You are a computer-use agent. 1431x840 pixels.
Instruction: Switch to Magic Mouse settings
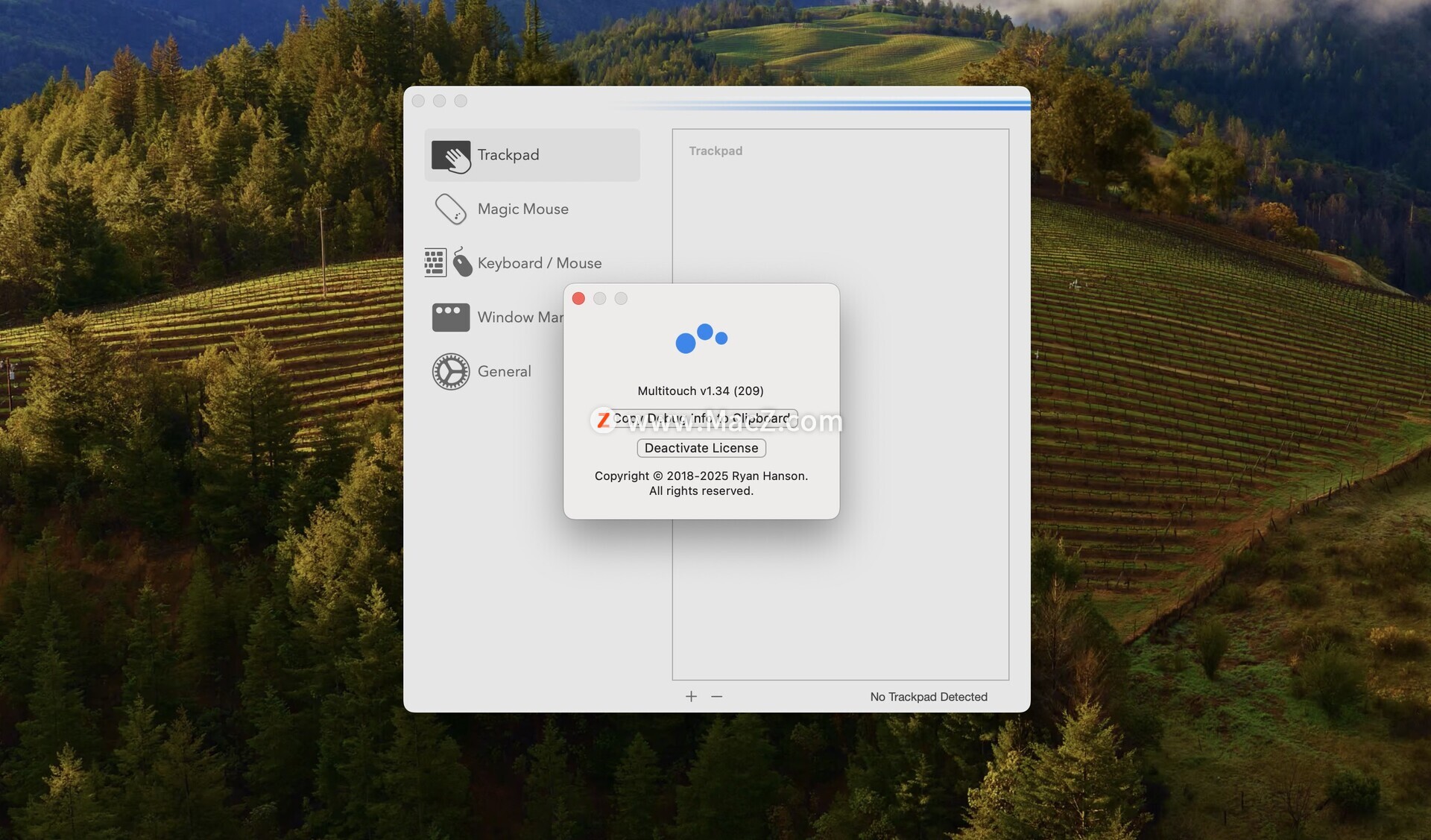click(x=522, y=209)
